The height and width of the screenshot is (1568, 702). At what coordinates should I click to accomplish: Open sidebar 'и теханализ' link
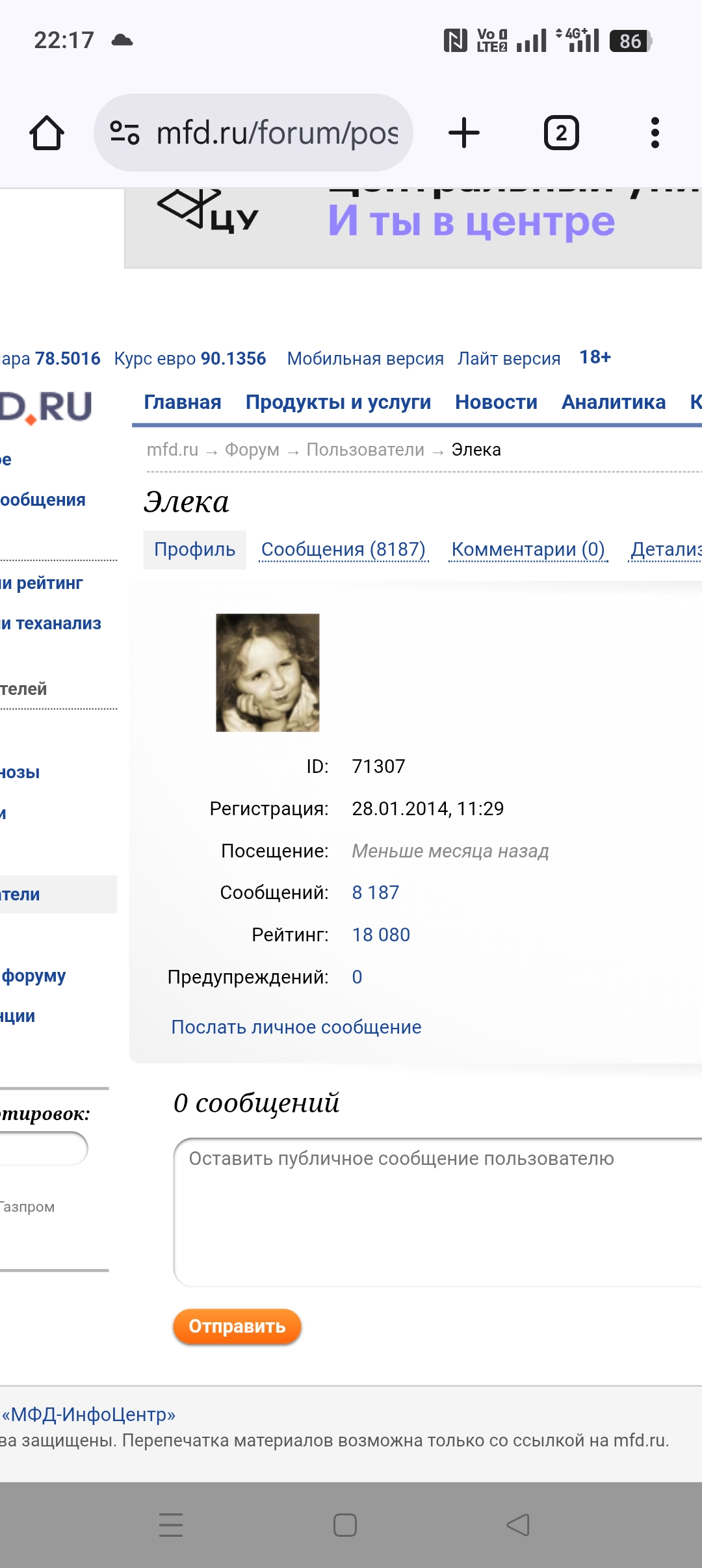[51, 623]
